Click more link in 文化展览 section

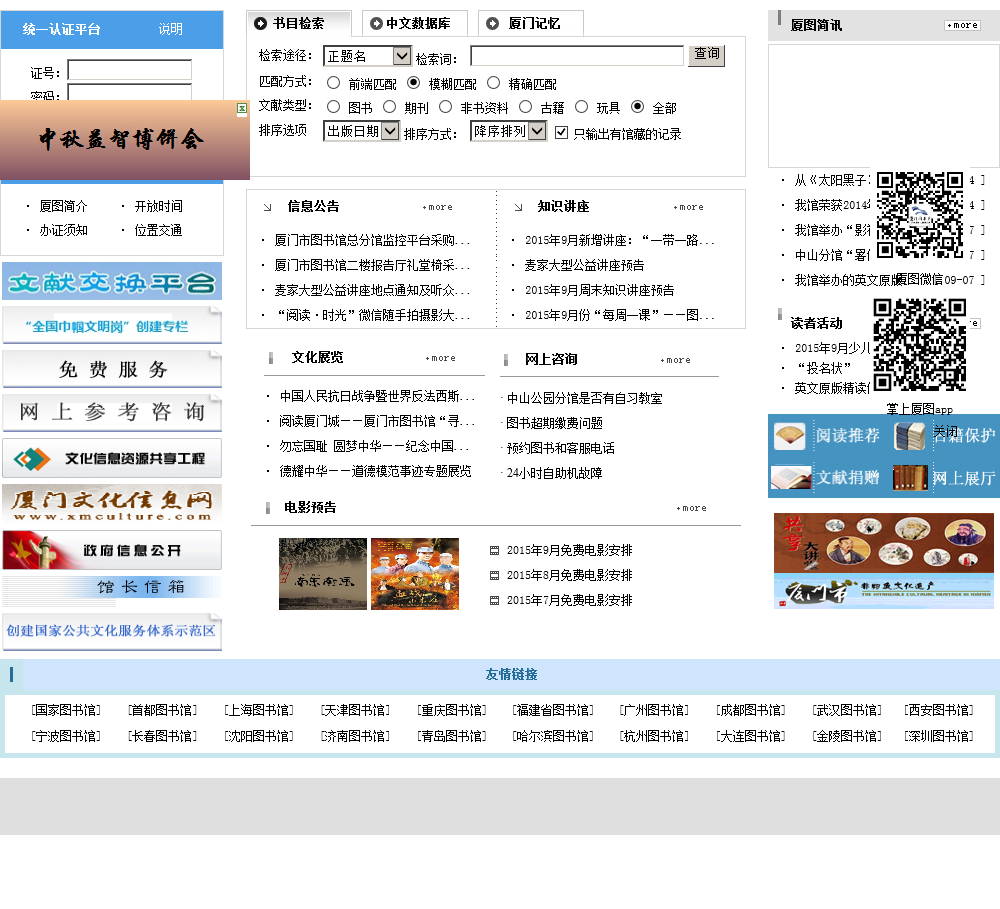441,358
